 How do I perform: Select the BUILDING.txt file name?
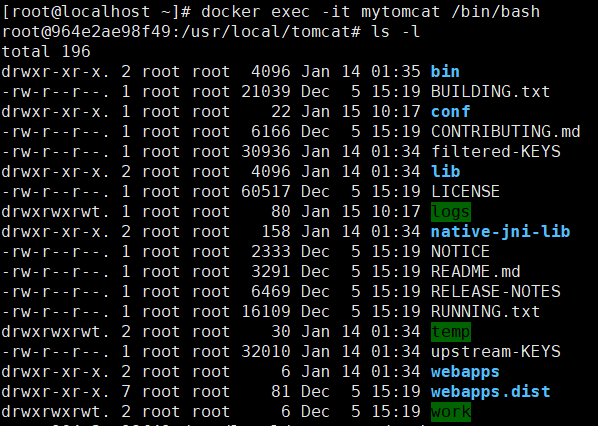tap(490, 92)
